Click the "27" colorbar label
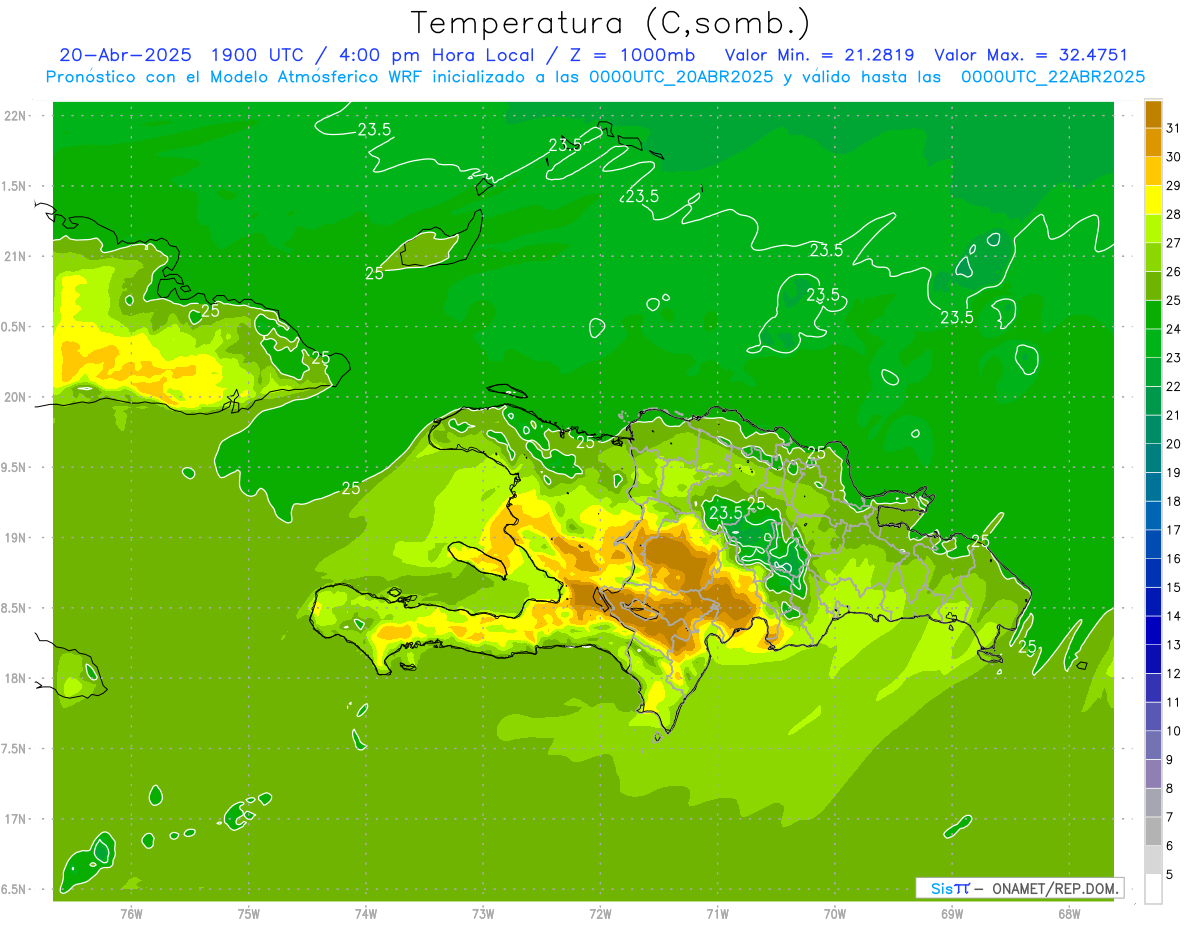1200x927 pixels. pos(1173,242)
